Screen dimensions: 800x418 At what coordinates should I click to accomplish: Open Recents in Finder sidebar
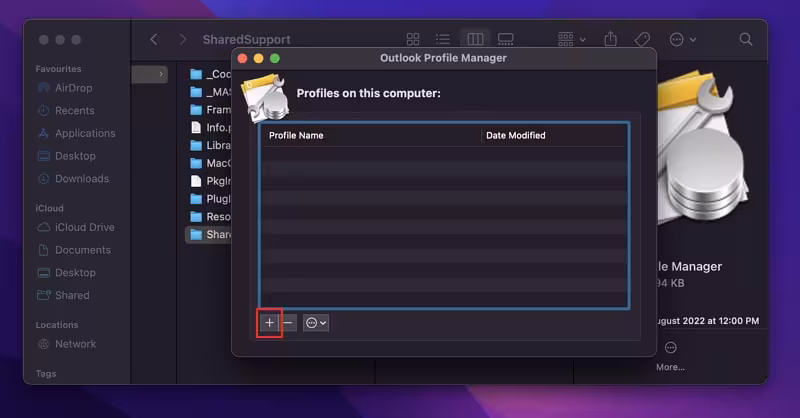click(66, 111)
